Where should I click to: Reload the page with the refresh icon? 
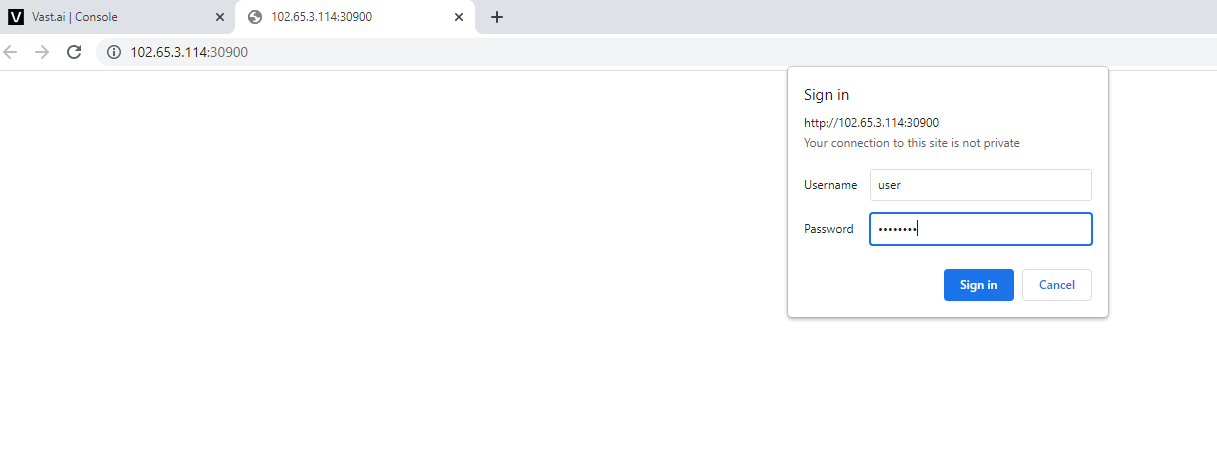[73, 52]
